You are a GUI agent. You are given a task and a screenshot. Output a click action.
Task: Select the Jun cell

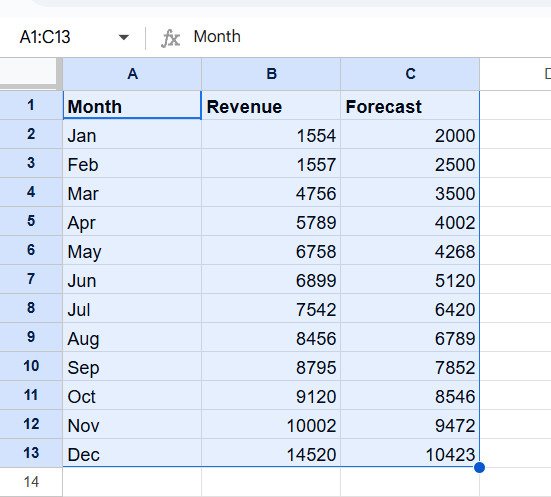(x=132, y=279)
